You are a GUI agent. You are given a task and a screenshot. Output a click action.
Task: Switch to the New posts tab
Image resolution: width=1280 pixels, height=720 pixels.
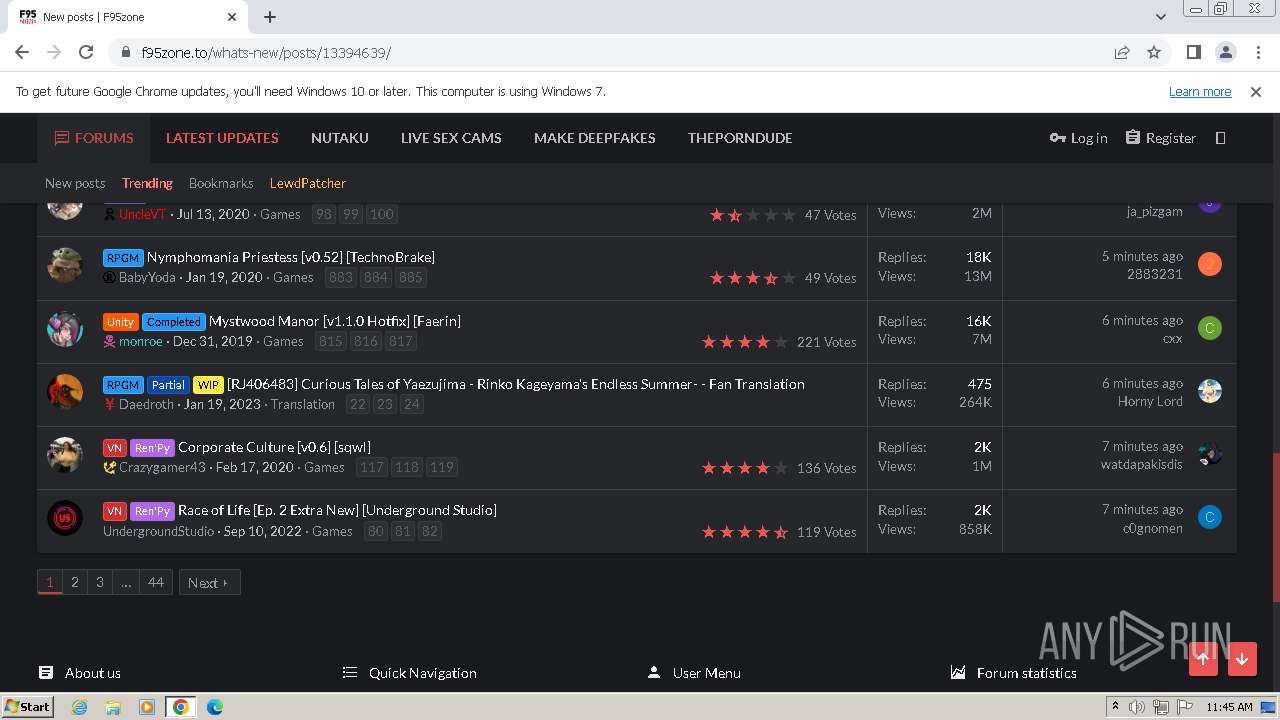point(75,183)
